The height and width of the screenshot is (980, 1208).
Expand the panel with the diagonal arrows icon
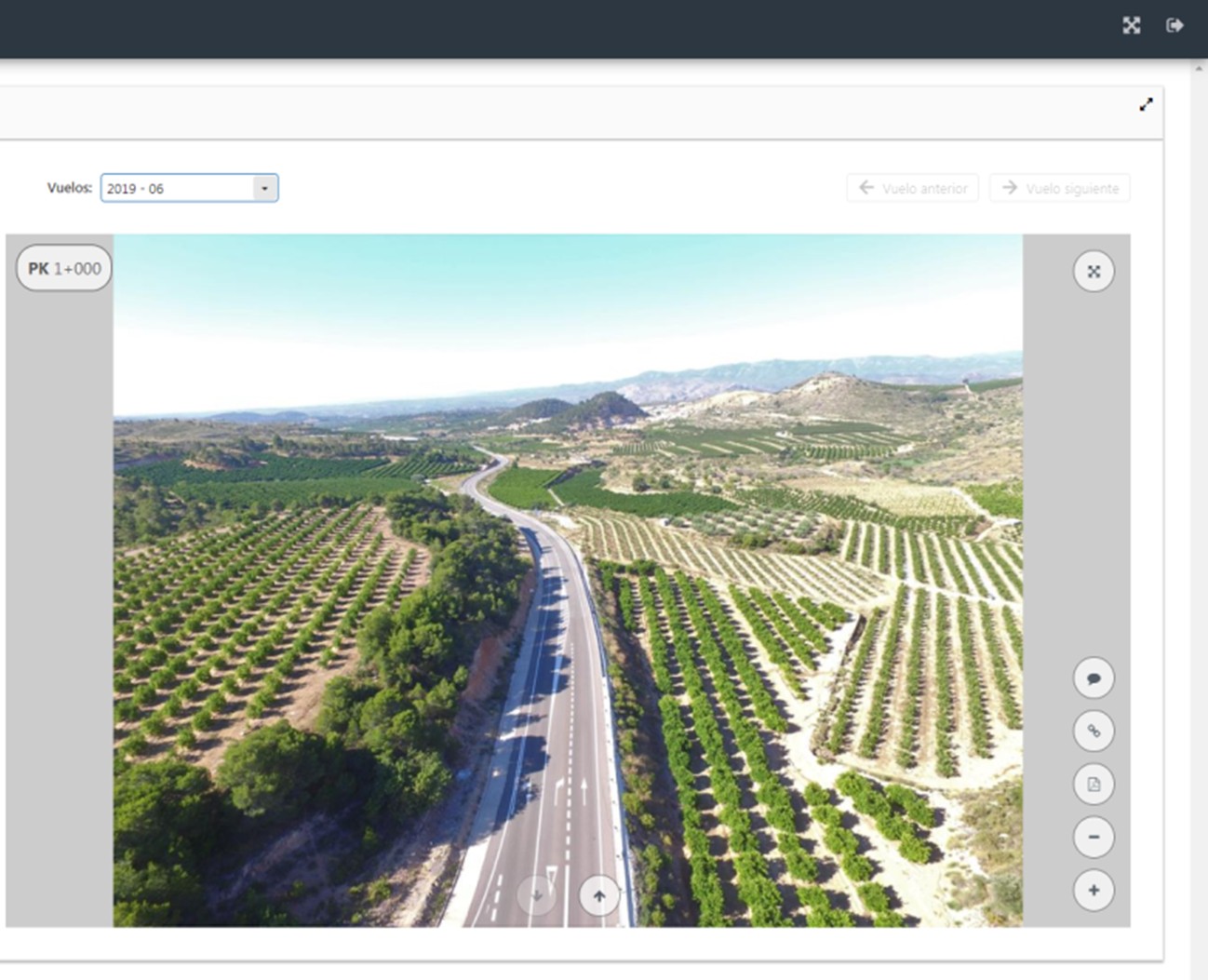[x=1146, y=104]
